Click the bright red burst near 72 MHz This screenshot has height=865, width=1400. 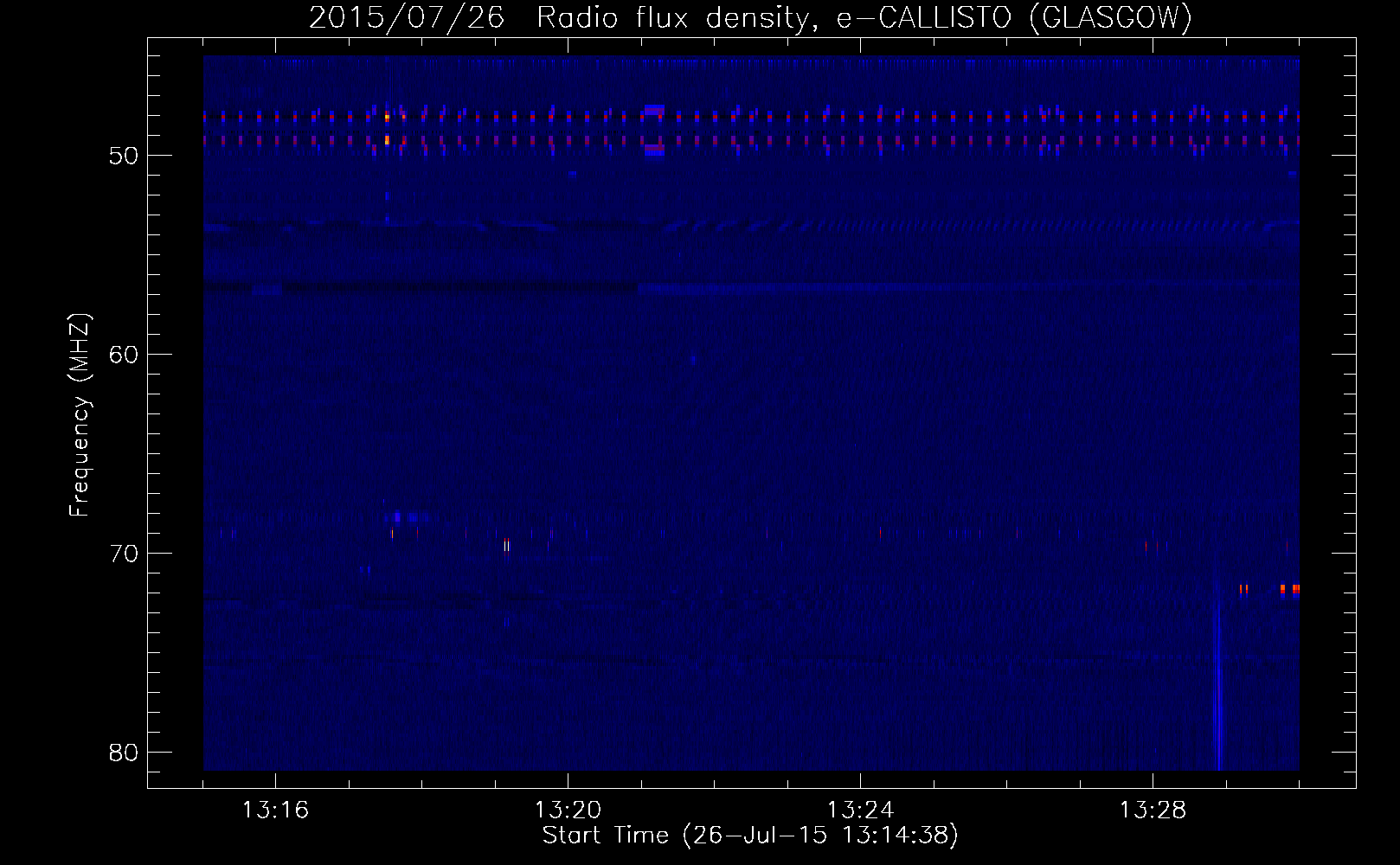pyautogui.click(x=1290, y=589)
